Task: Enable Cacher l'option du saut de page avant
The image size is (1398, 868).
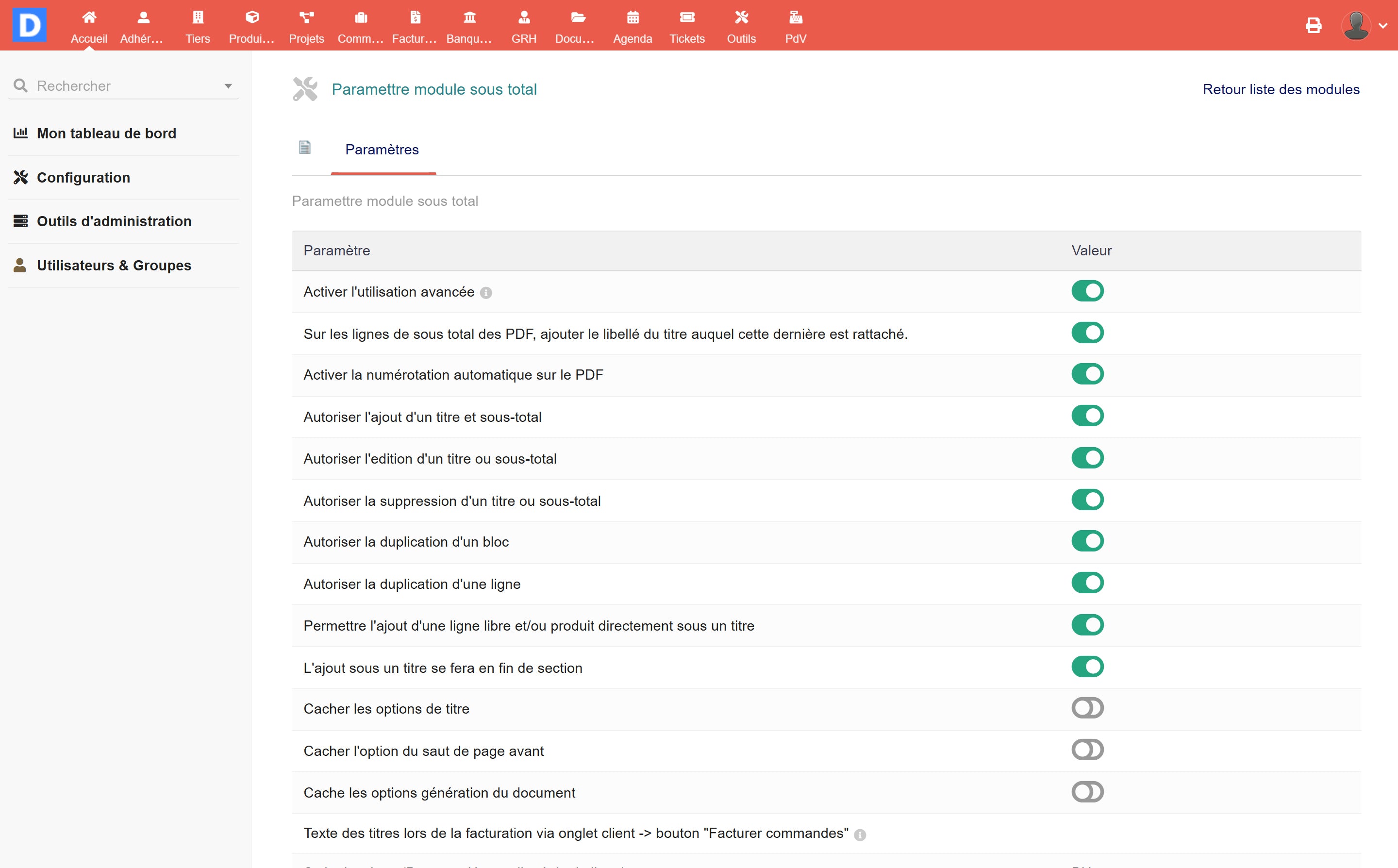Action: point(1087,751)
